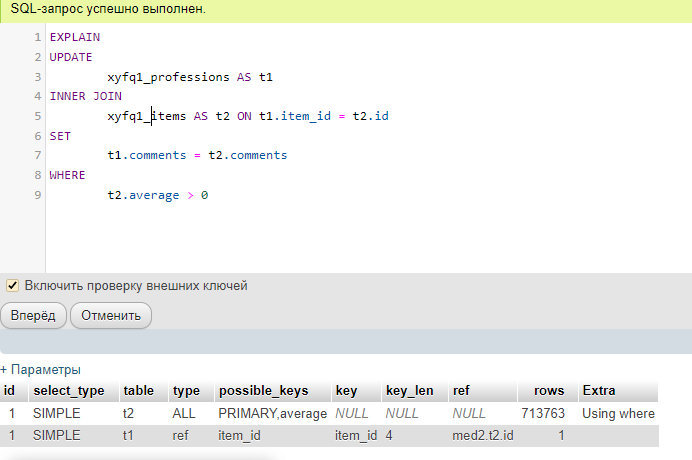Click the 'key_len' column header
Image resolution: width=692 pixels, height=460 pixels.
coord(408,390)
